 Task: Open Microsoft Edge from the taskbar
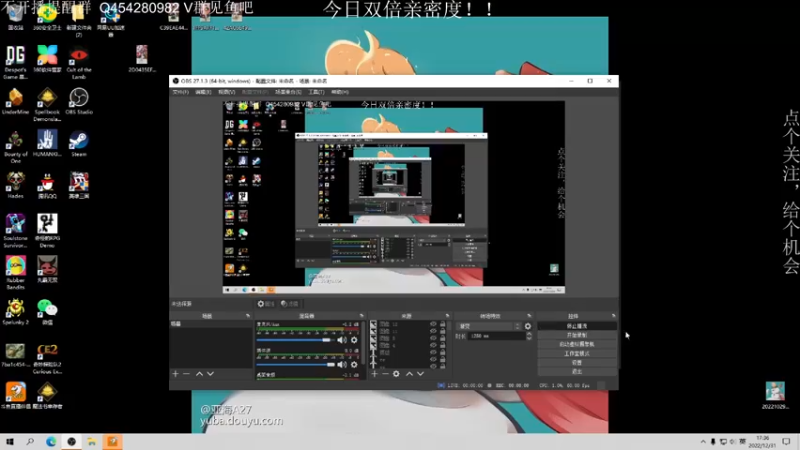51,442
